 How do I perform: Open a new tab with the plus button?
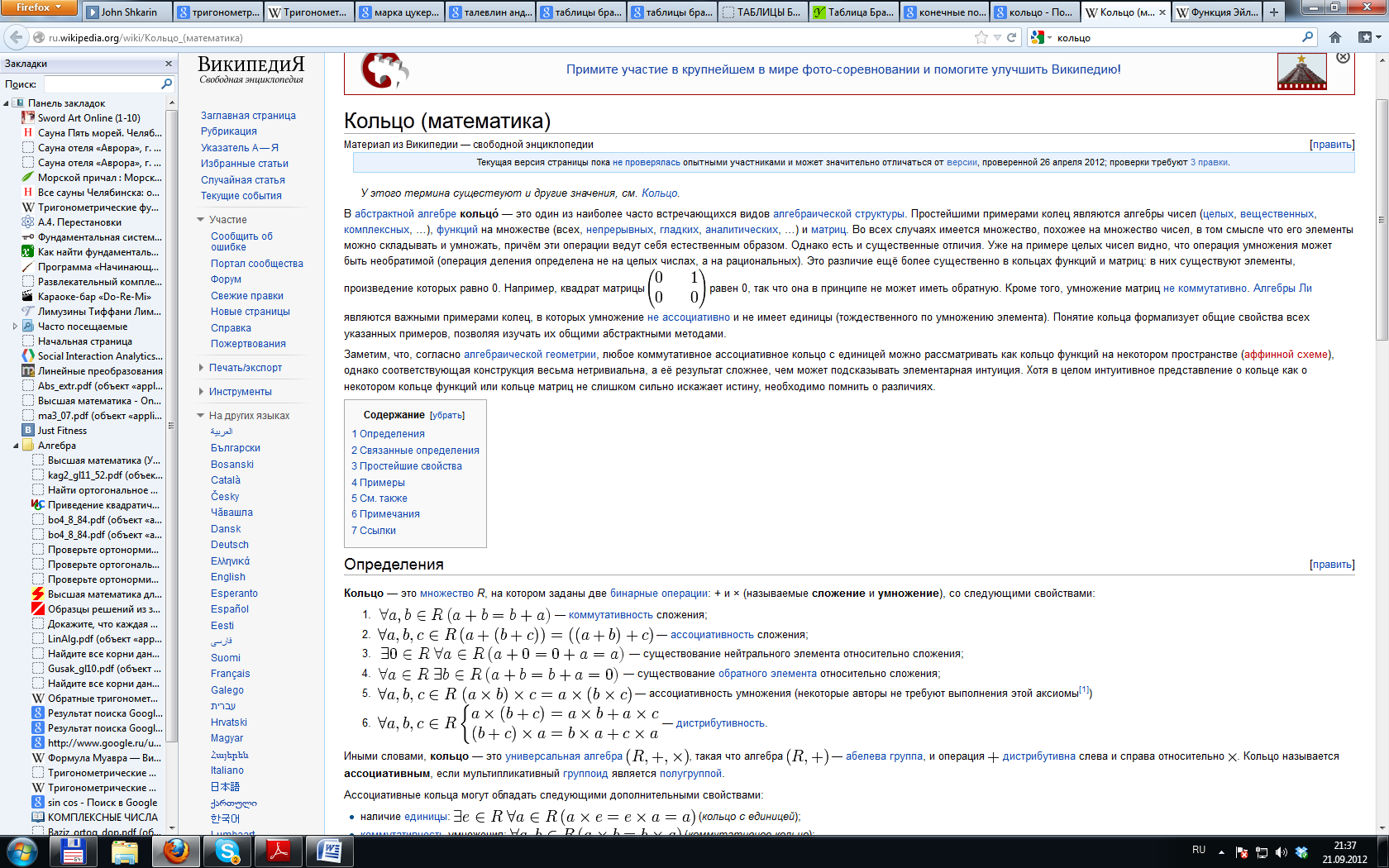click(x=1274, y=12)
